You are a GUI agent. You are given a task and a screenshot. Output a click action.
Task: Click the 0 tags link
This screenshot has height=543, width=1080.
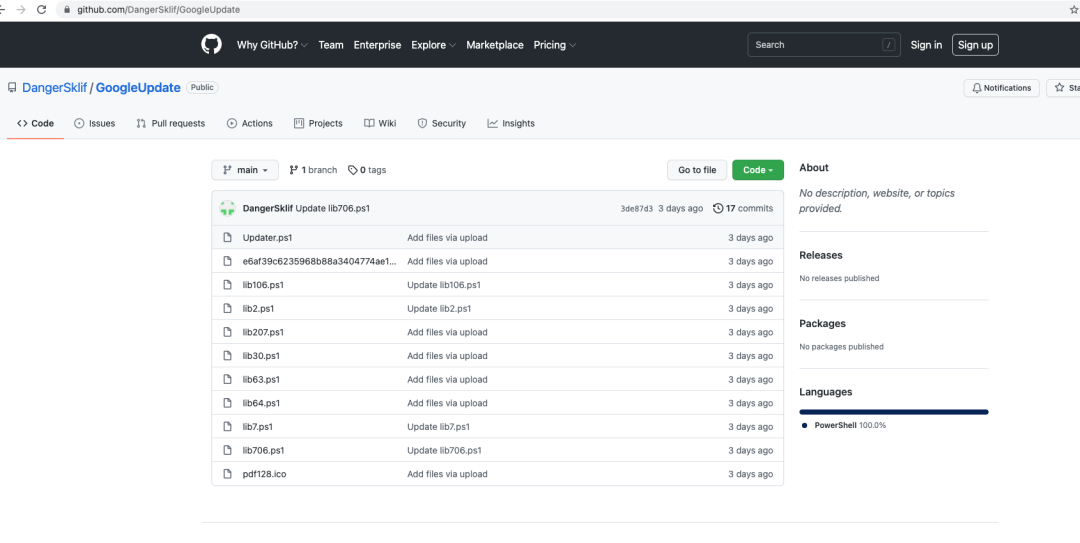pos(367,170)
